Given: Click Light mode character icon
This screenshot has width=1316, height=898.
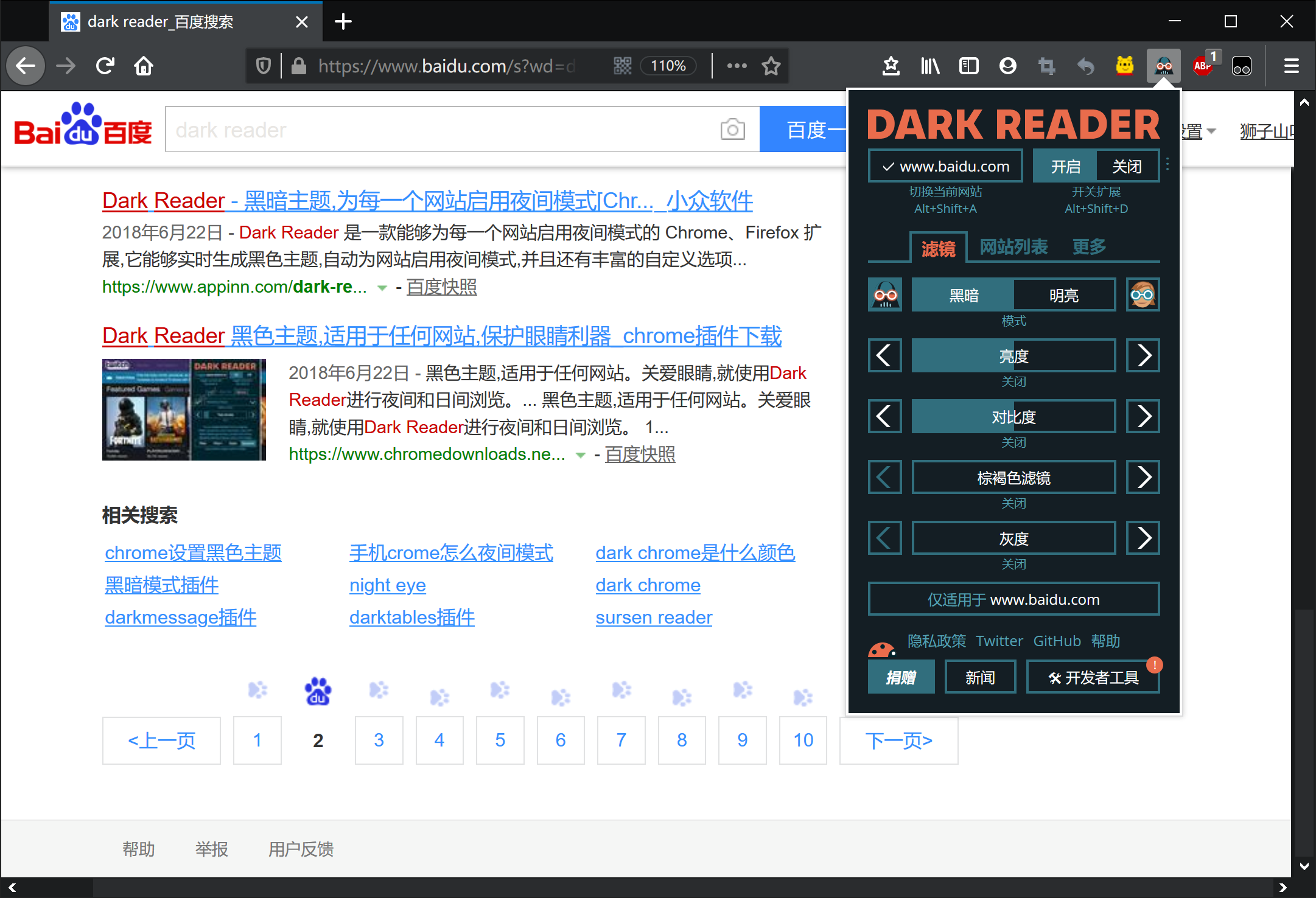Looking at the screenshot, I should [1143, 295].
